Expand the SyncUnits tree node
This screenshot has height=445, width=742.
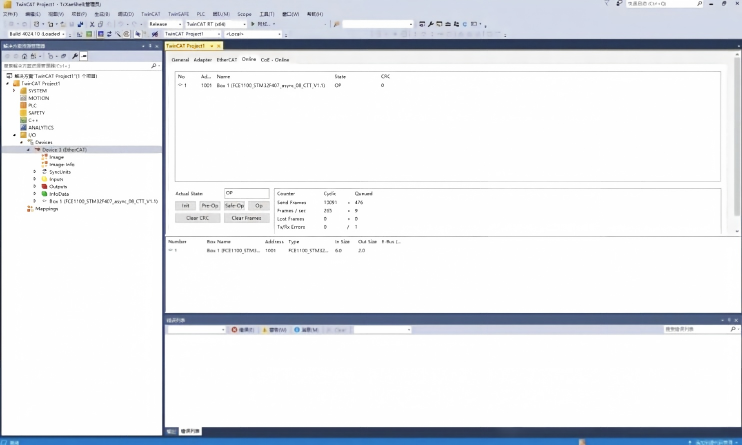pyautogui.click(x=35, y=172)
